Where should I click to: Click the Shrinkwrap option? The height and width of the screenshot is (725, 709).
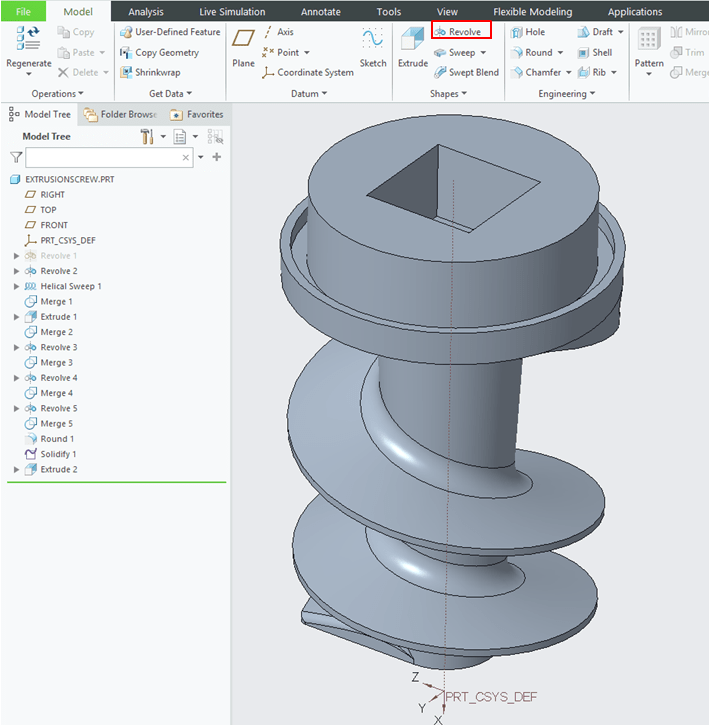click(150, 72)
